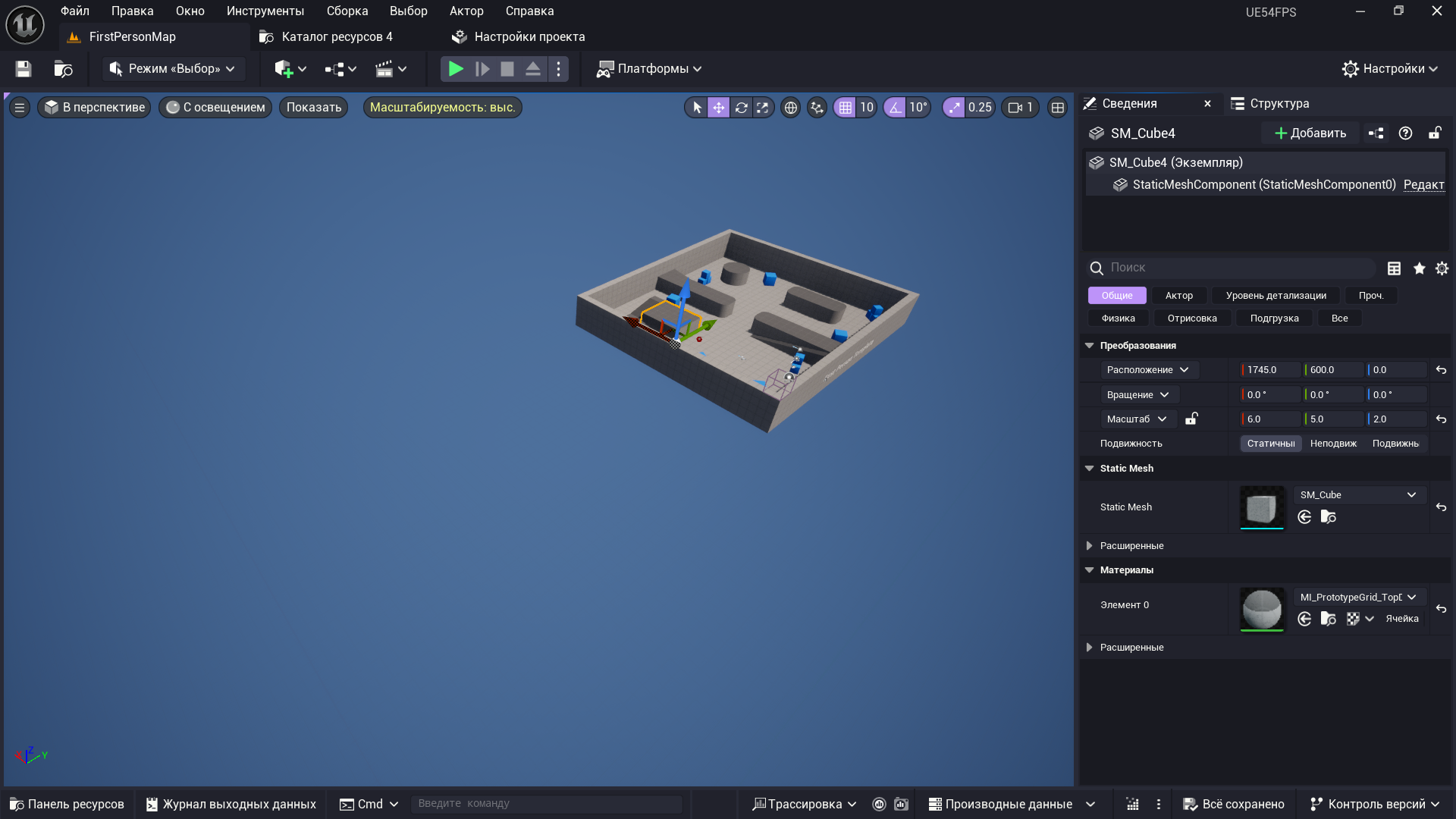This screenshot has width=1456, height=819.
Task: Open details panel settings gear icon
Action: click(x=1442, y=268)
